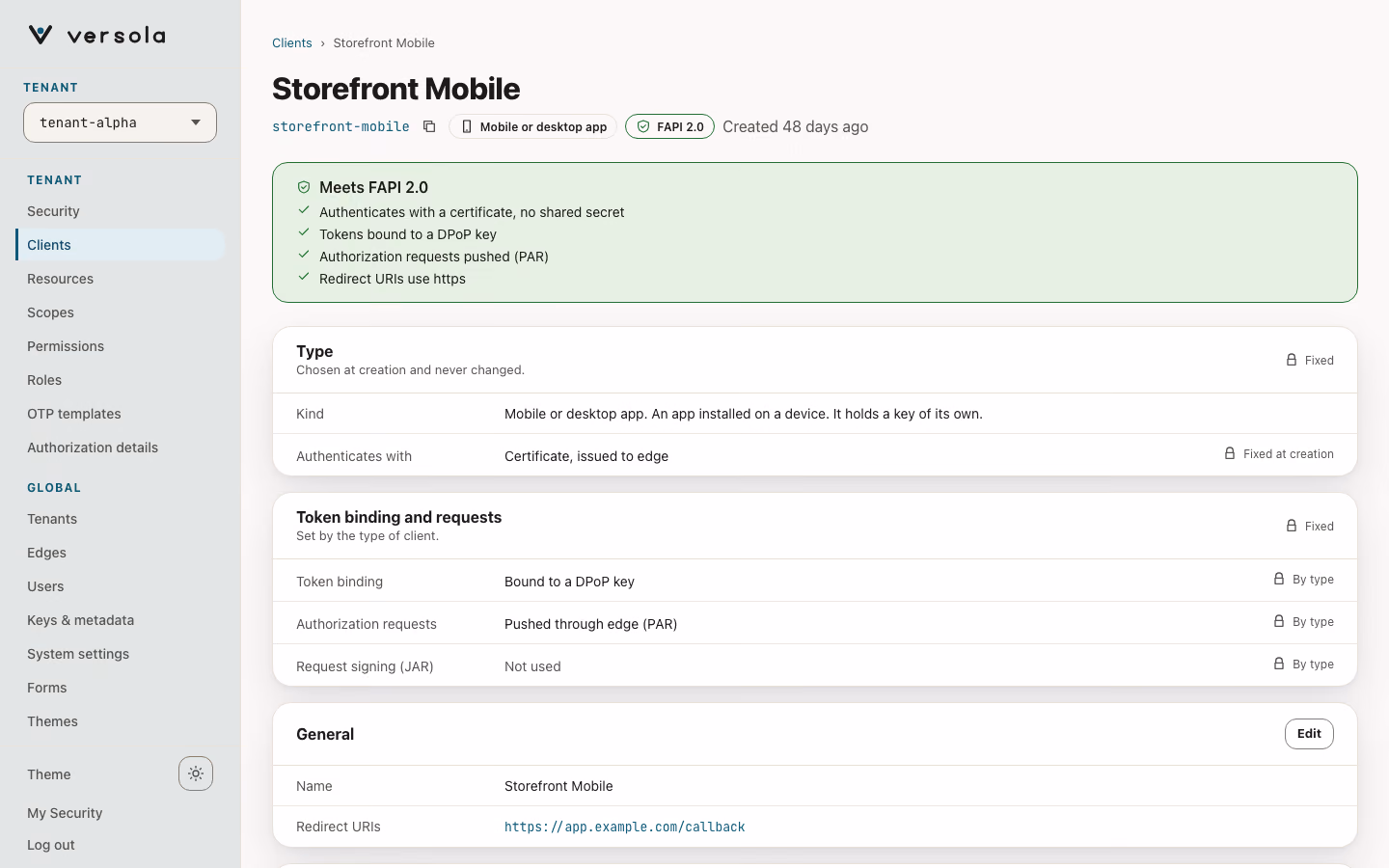Click the storefront-mobile identifier text
The image size is (1389, 868).
(x=340, y=126)
